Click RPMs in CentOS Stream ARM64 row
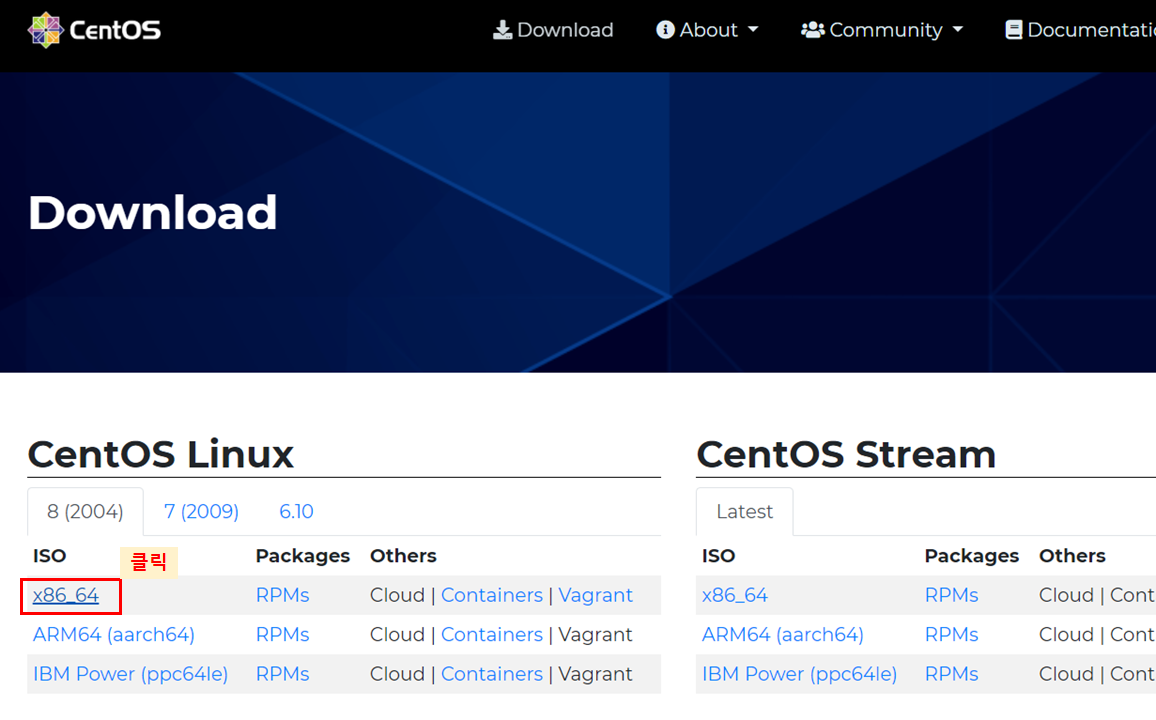 click(x=952, y=635)
